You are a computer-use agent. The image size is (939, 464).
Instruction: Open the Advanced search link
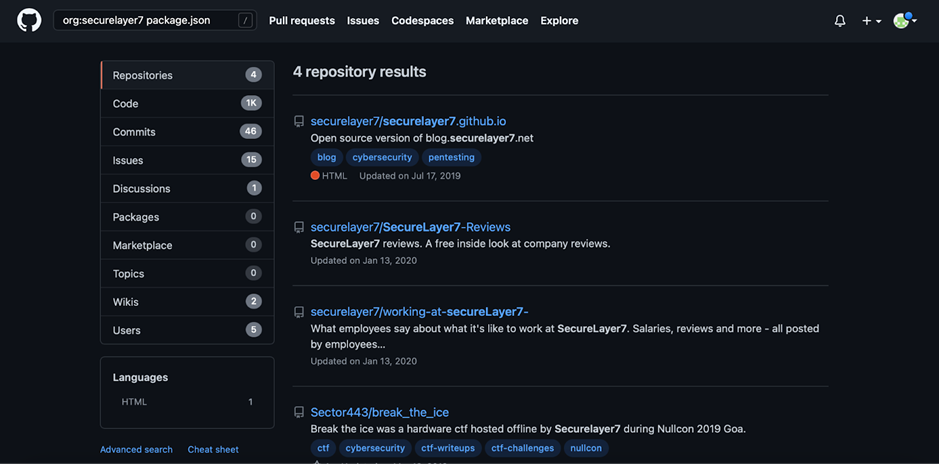pos(136,450)
